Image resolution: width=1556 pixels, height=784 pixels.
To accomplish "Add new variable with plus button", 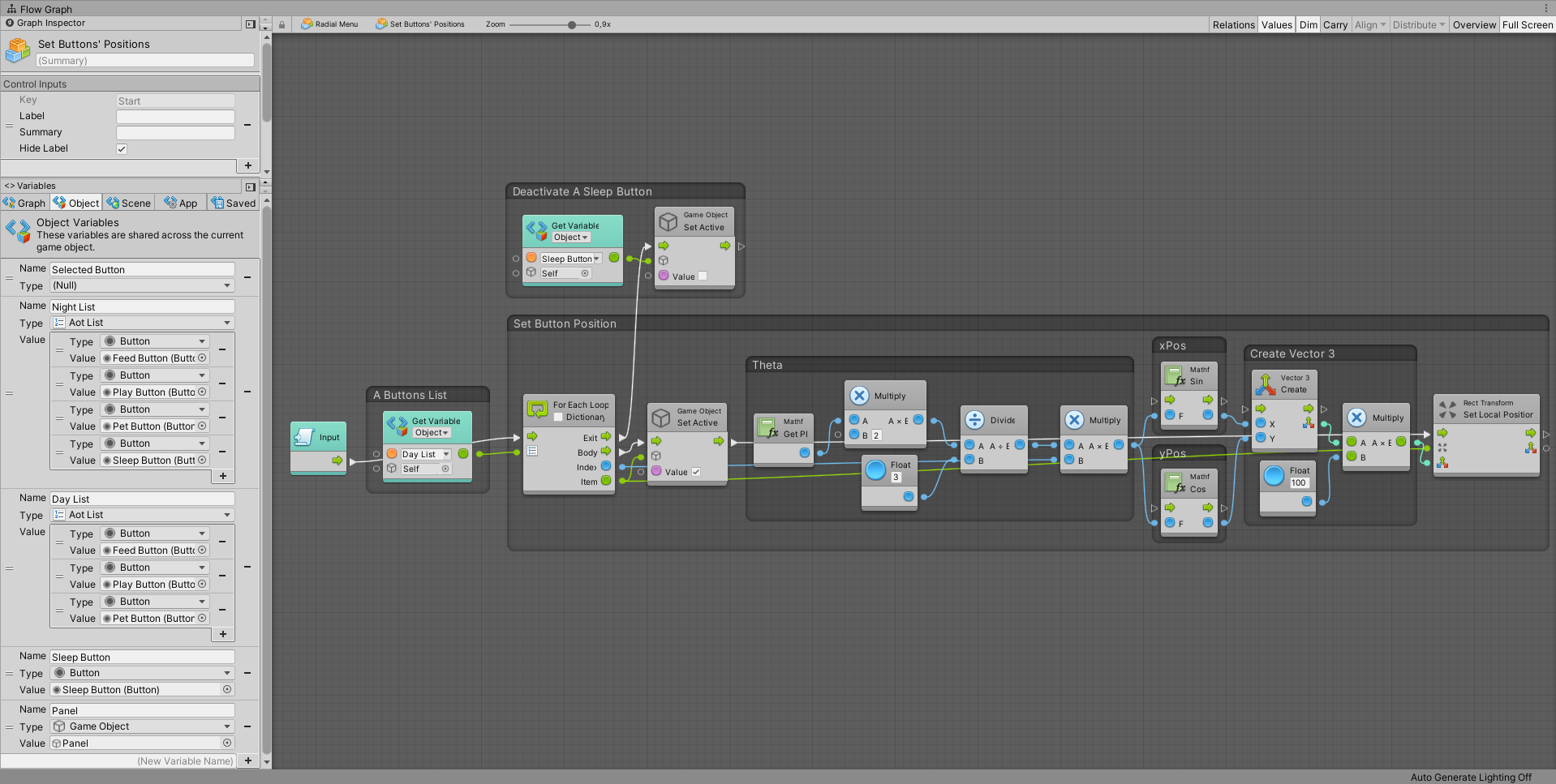I will pos(248,760).
